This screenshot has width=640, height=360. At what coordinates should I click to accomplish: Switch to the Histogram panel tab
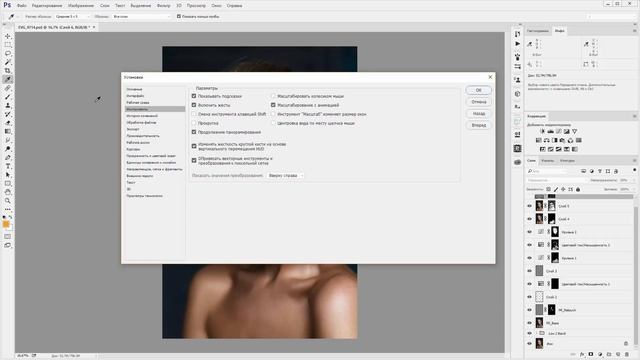pos(538,31)
